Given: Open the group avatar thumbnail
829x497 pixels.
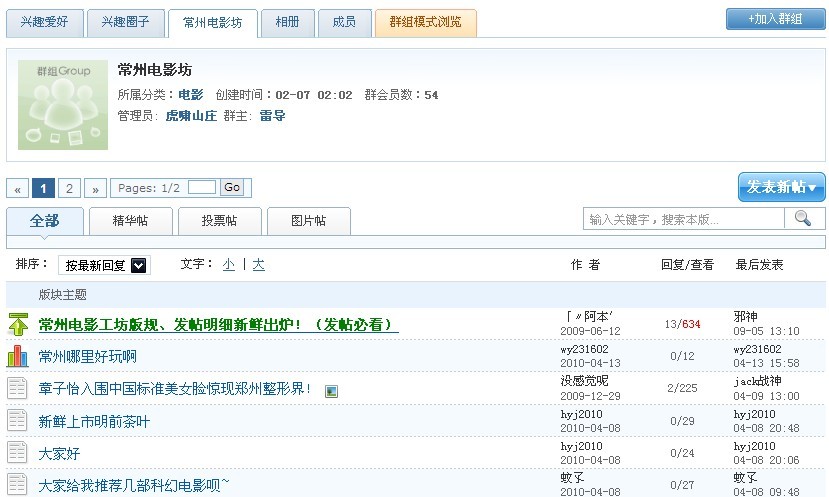Looking at the screenshot, I should pyautogui.click(x=63, y=105).
